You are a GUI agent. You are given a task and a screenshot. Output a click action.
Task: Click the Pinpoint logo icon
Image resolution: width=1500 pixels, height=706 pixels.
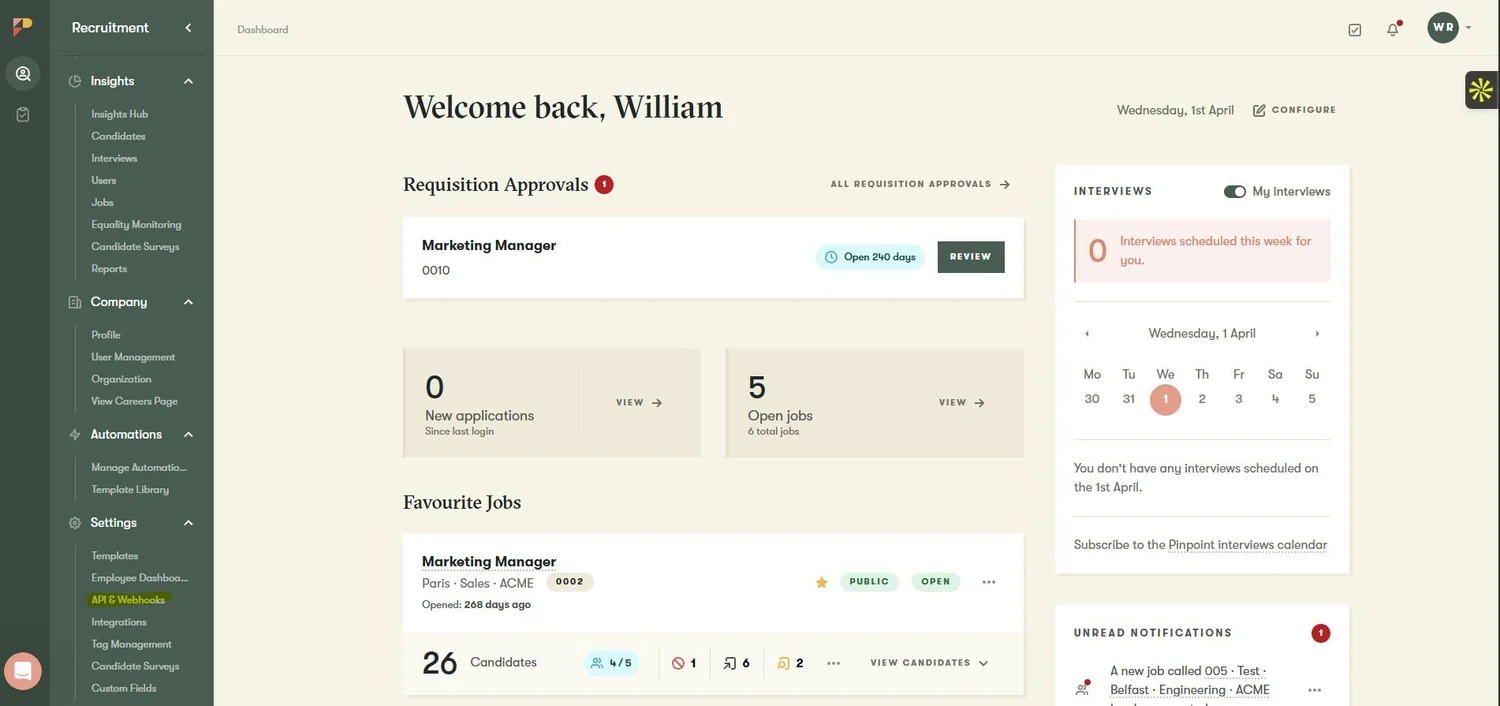pyautogui.click(x=22, y=27)
